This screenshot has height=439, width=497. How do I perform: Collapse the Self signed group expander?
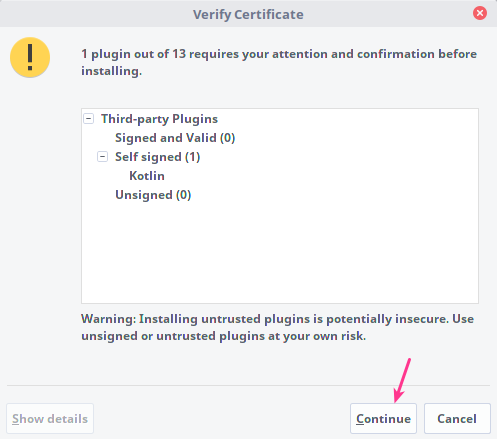102,157
